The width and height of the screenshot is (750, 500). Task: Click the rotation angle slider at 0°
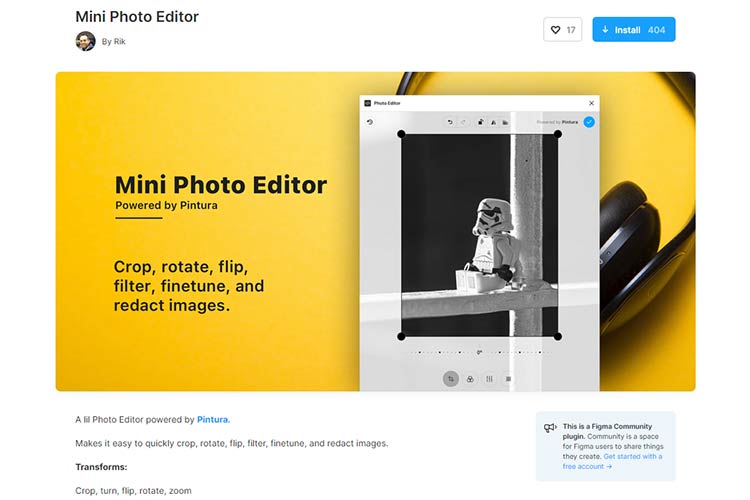[479, 352]
